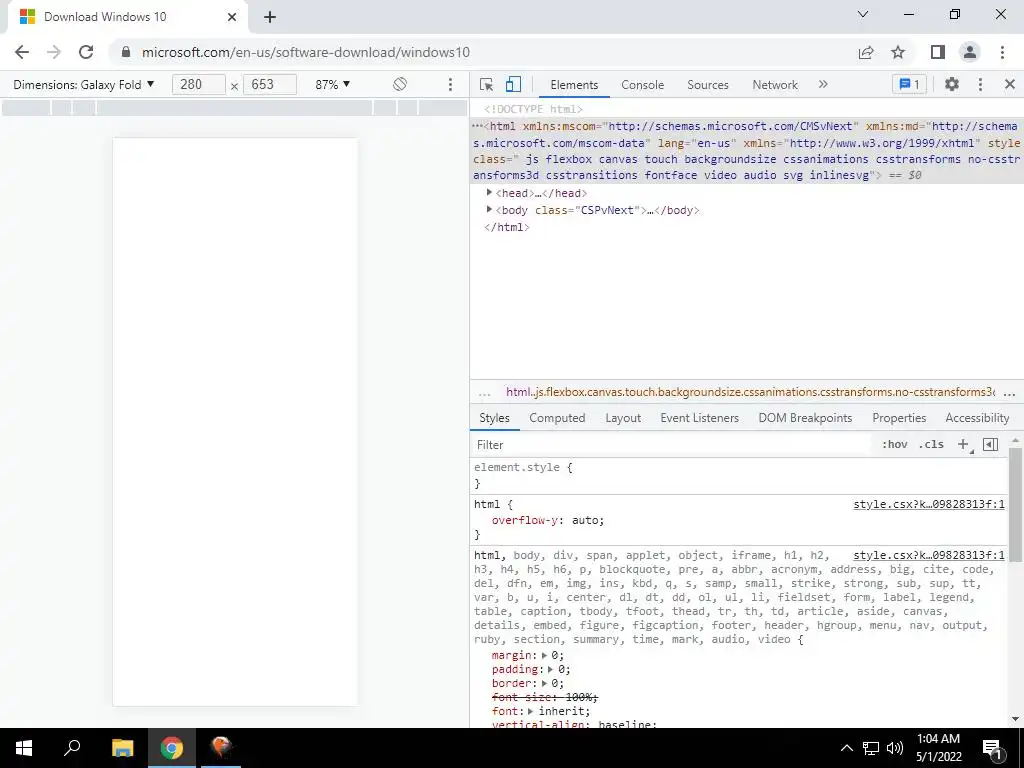
Task: Select the DOCTYPE html line
Action: tap(534, 109)
